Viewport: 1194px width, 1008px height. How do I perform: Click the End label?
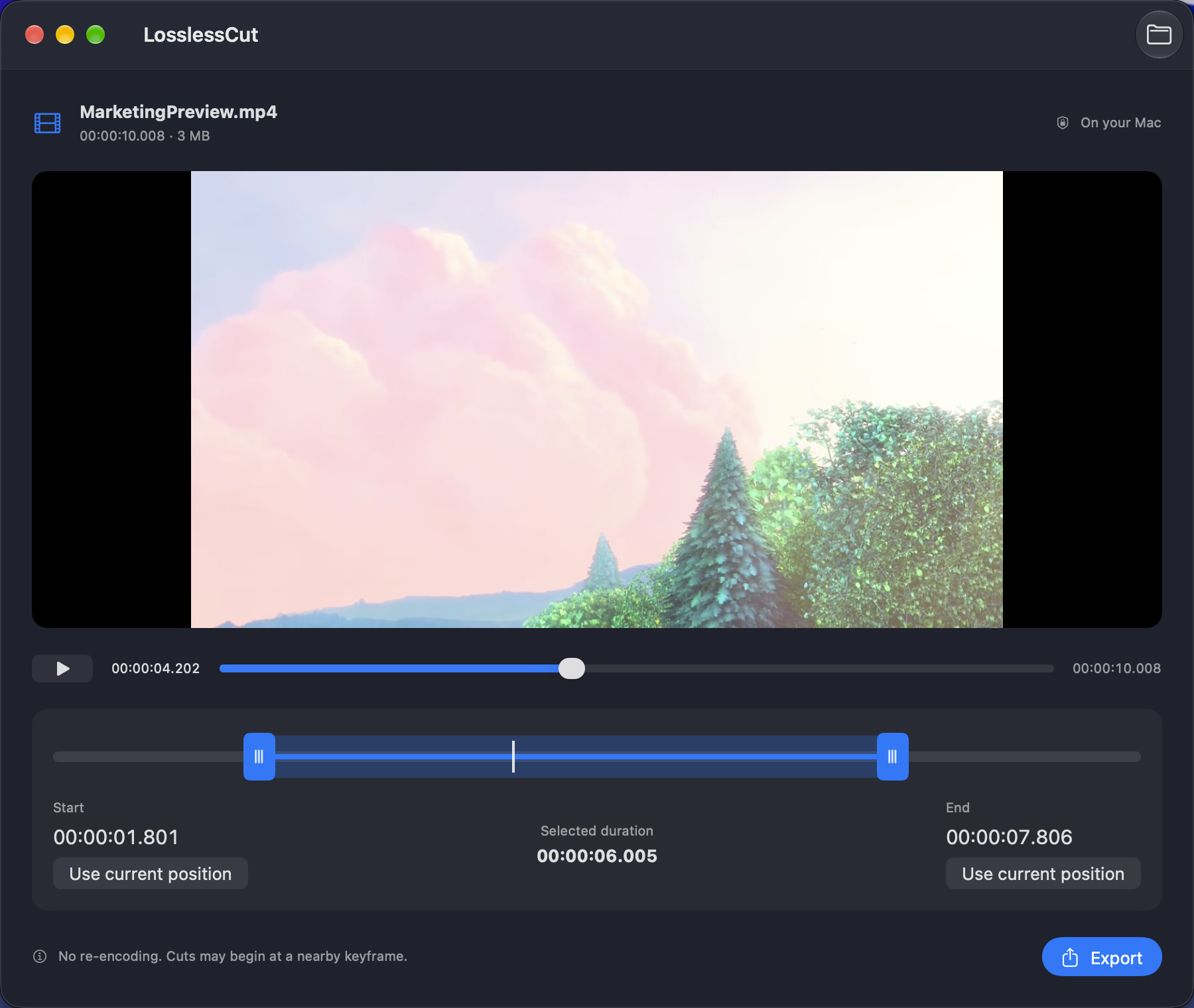(x=958, y=808)
